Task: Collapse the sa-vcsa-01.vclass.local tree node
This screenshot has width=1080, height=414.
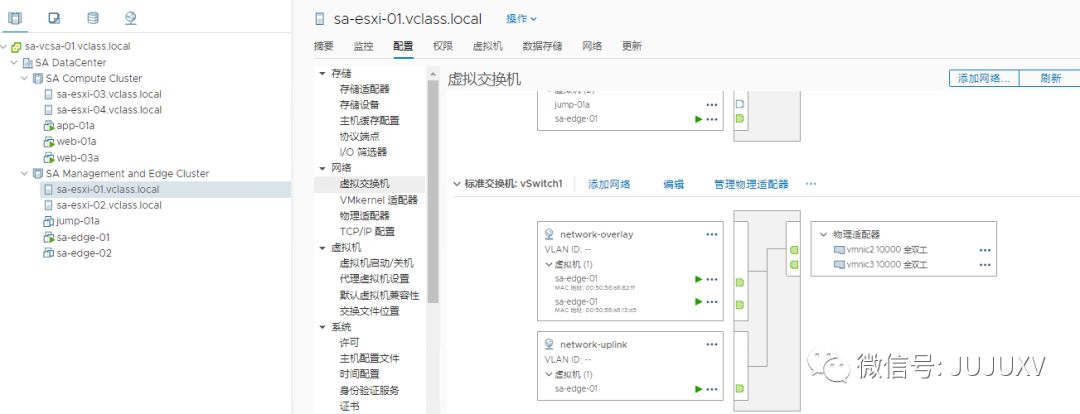Action: point(4,47)
